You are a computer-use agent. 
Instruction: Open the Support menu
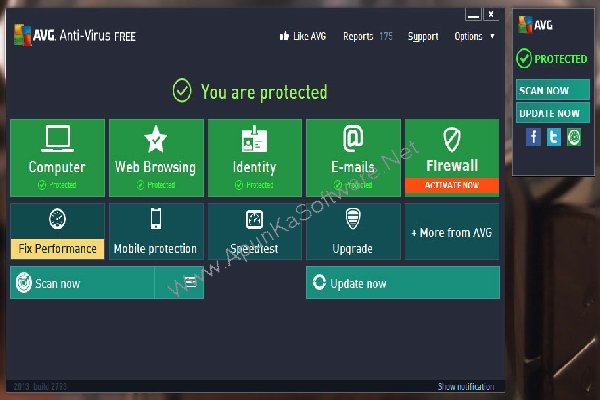423,36
